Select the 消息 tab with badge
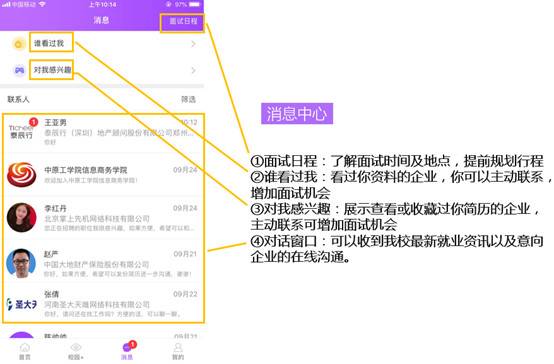 [x=128, y=351]
